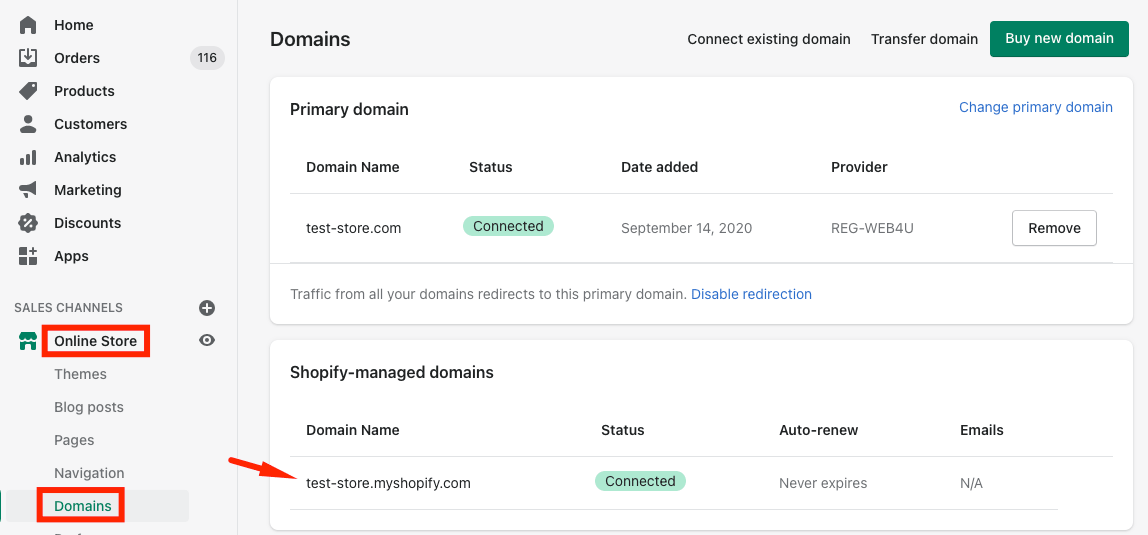Open Blog posts submenu item

pos(89,407)
